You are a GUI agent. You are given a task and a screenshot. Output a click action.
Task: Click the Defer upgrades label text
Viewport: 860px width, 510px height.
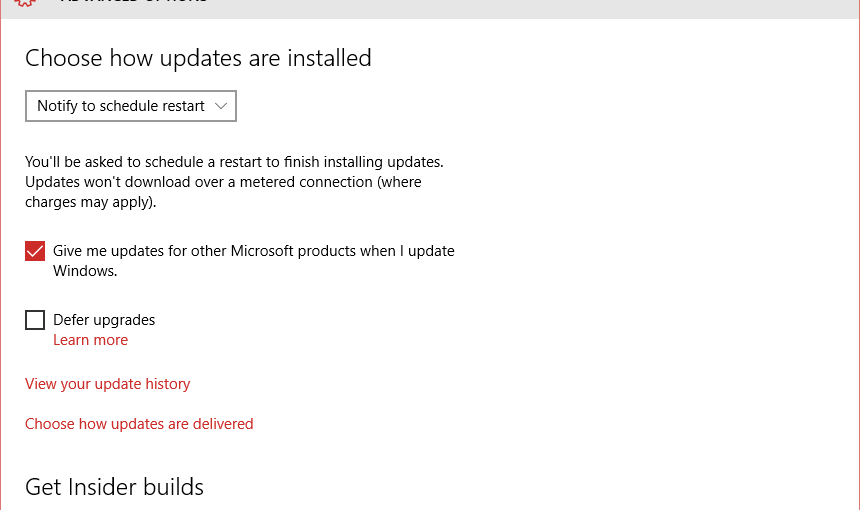coord(104,320)
